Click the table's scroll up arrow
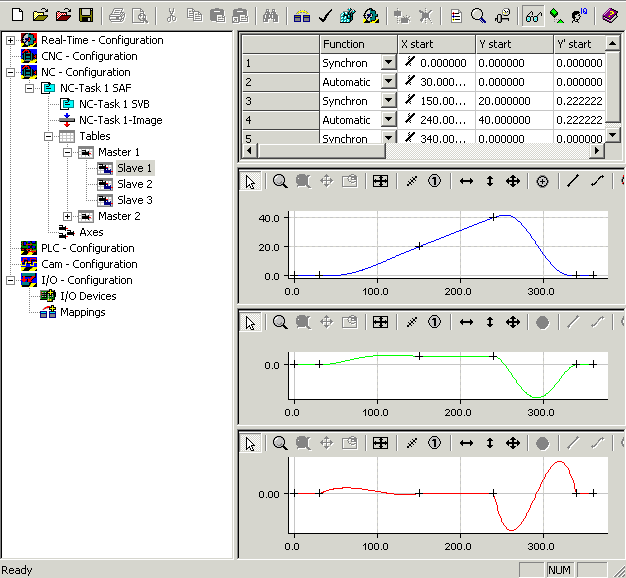Screen dimensions: 626x578 (612, 42)
